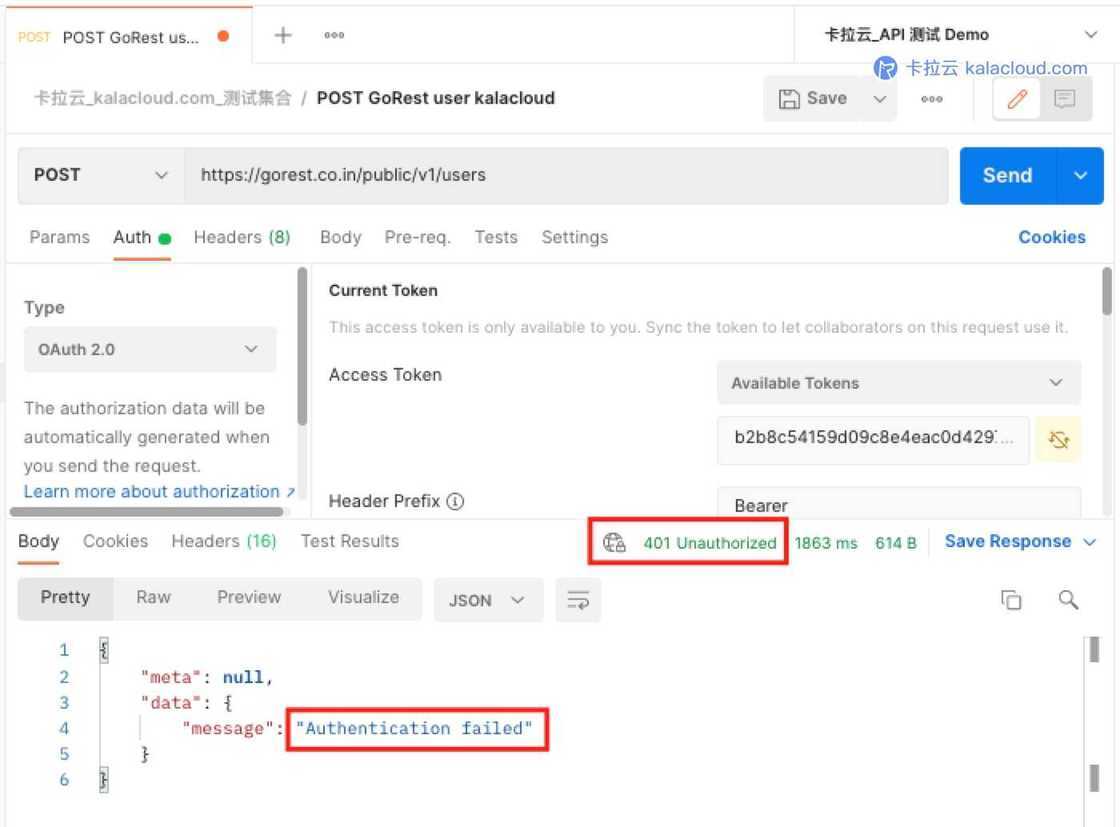Image resolution: width=1120 pixels, height=827 pixels.
Task: Click the Save button label
Action: pyautogui.click(x=826, y=99)
